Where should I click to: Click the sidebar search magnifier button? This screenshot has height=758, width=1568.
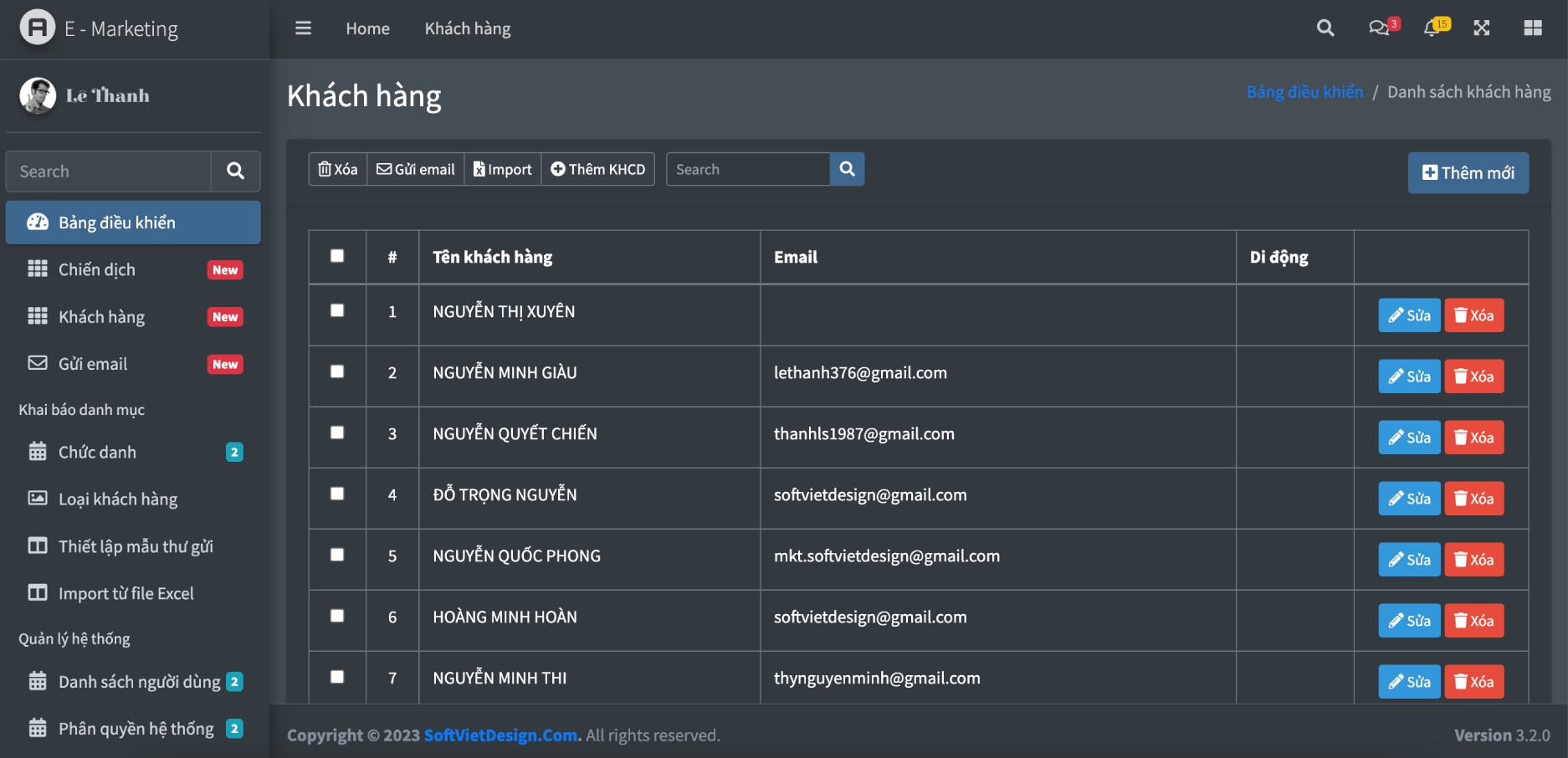(x=235, y=172)
